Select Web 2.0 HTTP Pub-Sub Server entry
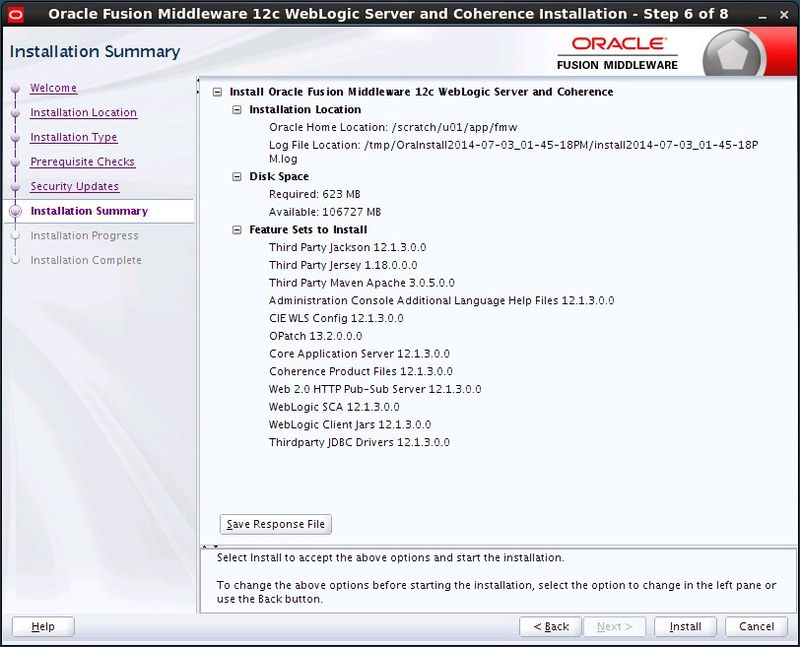The image size is (800, 647). (x=375, y=389)
